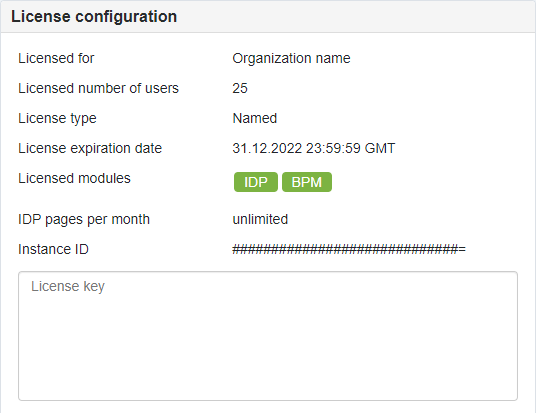Click the equals sign ending the Instance ID
The height and width of the screenshot is (413, 536).
pos(462,249)
